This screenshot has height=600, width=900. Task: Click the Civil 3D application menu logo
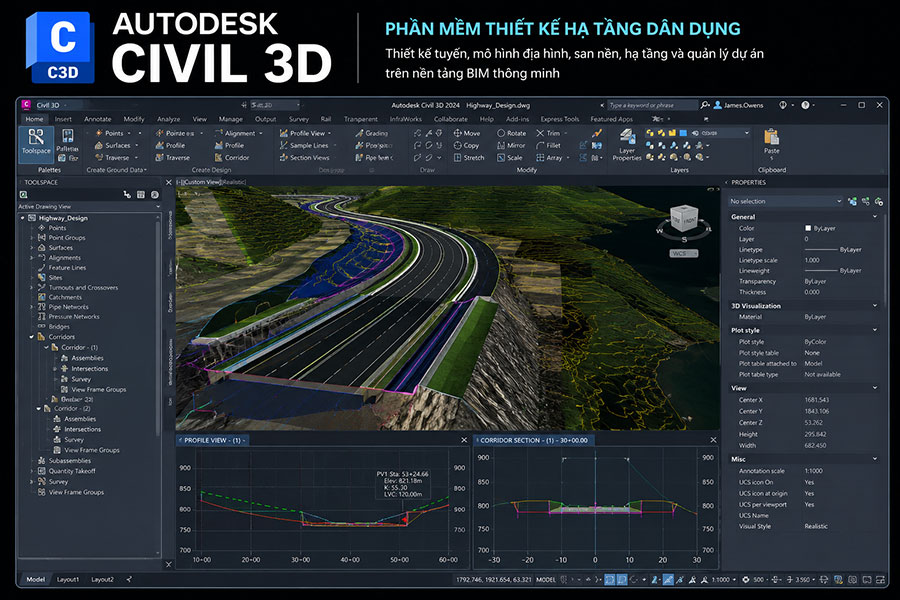pyautogui.click(x=26, y=105)
